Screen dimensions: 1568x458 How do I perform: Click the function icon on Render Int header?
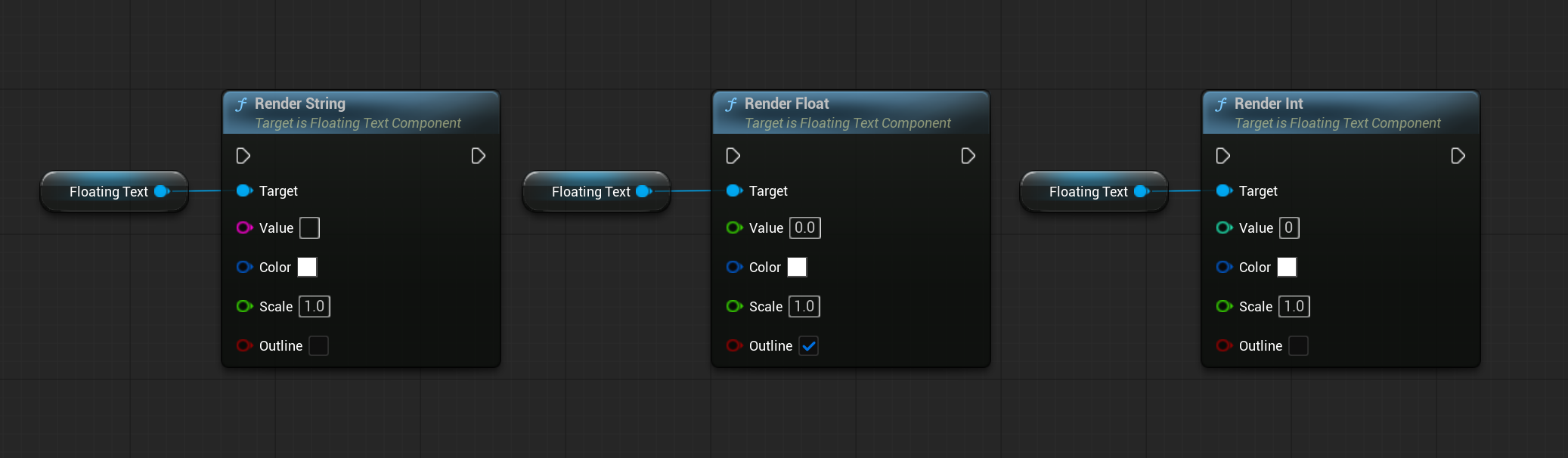(1222, 103)
